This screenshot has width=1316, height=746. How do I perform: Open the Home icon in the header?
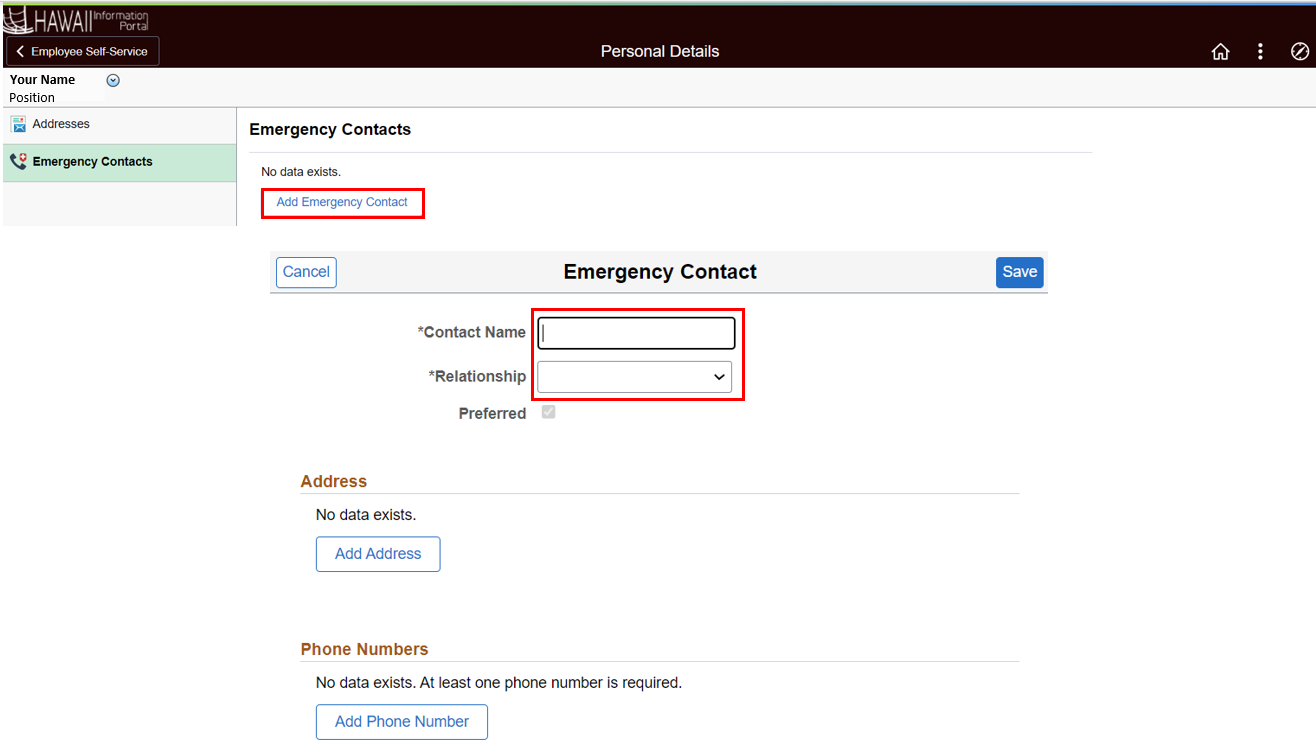coord(1220,51)
